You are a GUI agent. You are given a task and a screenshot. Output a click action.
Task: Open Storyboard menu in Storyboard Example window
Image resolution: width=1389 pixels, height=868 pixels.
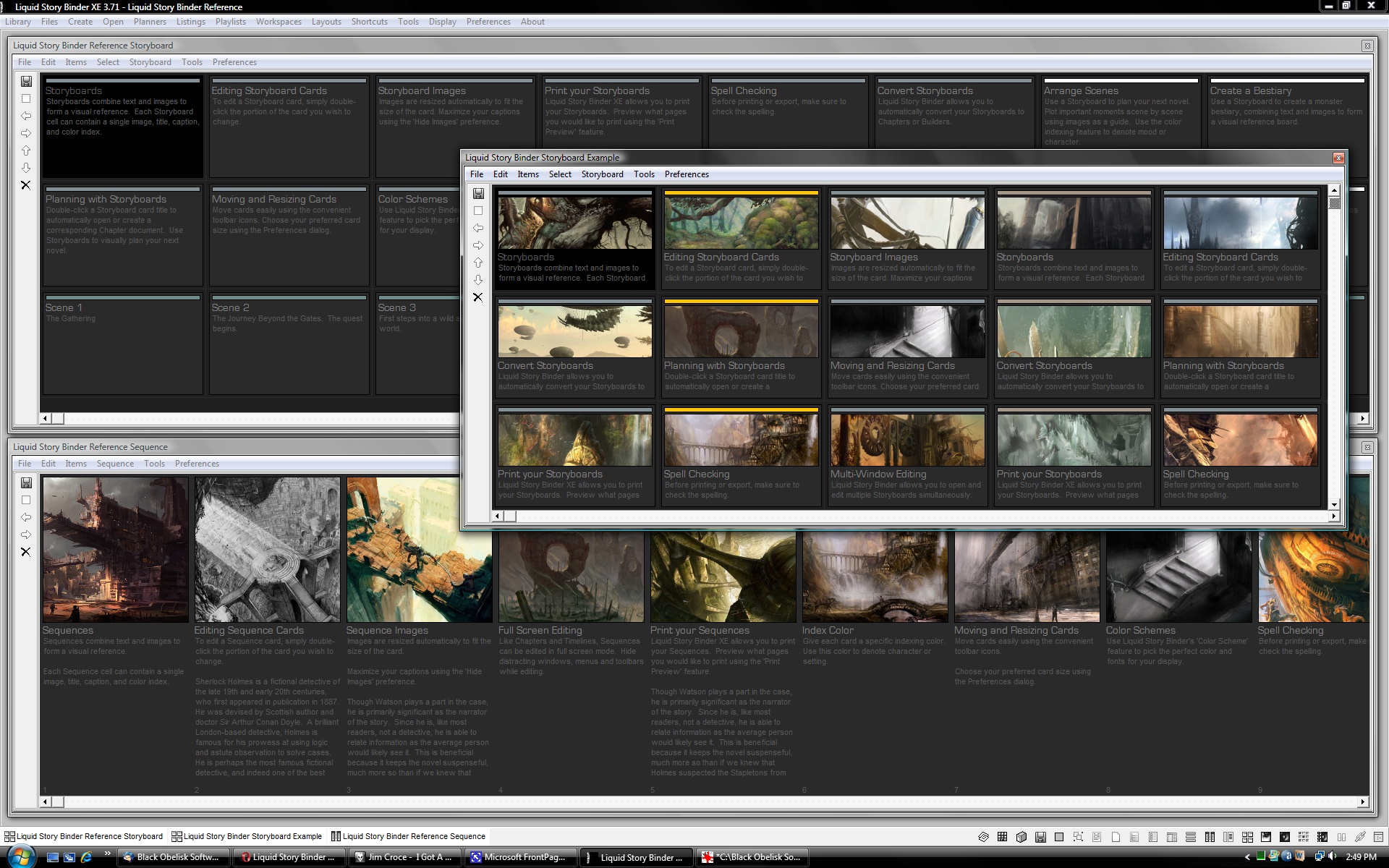tap(602, 174)
